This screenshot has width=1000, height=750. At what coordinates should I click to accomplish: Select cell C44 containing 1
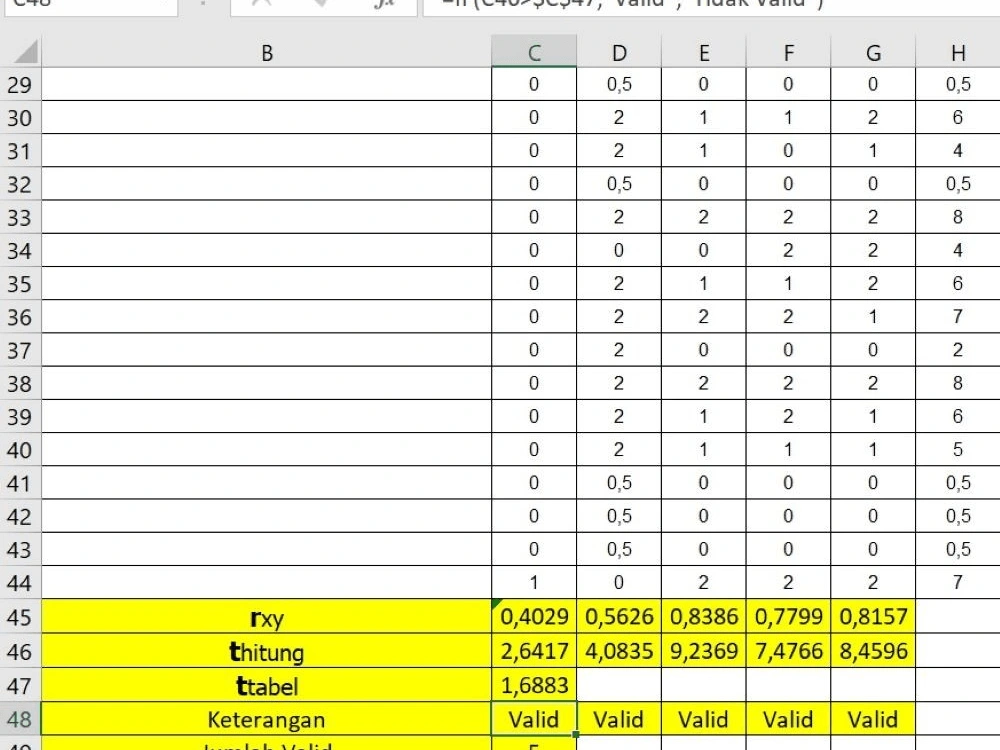(x=534, y=582)
